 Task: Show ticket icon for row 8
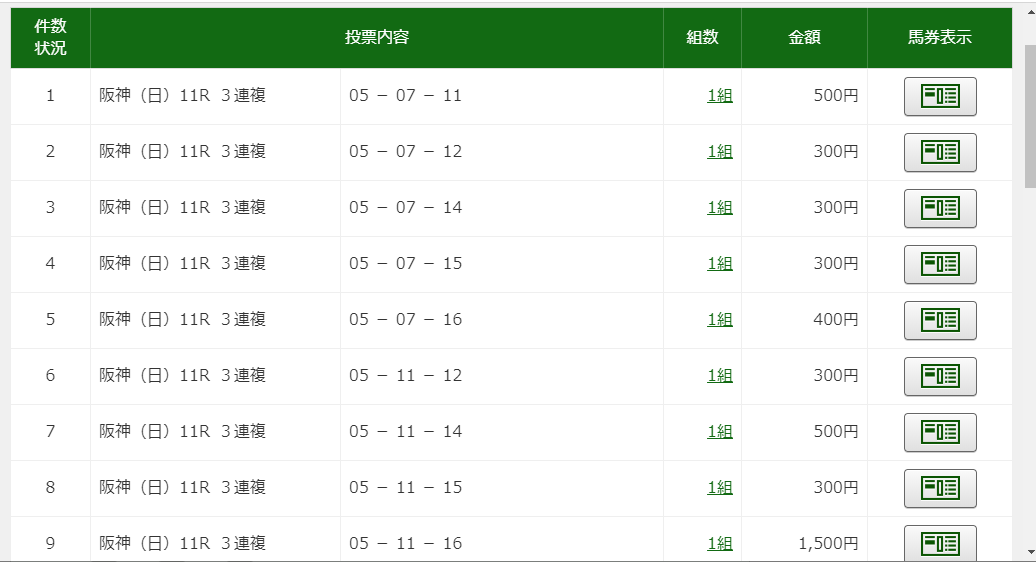tap(940, 488)
